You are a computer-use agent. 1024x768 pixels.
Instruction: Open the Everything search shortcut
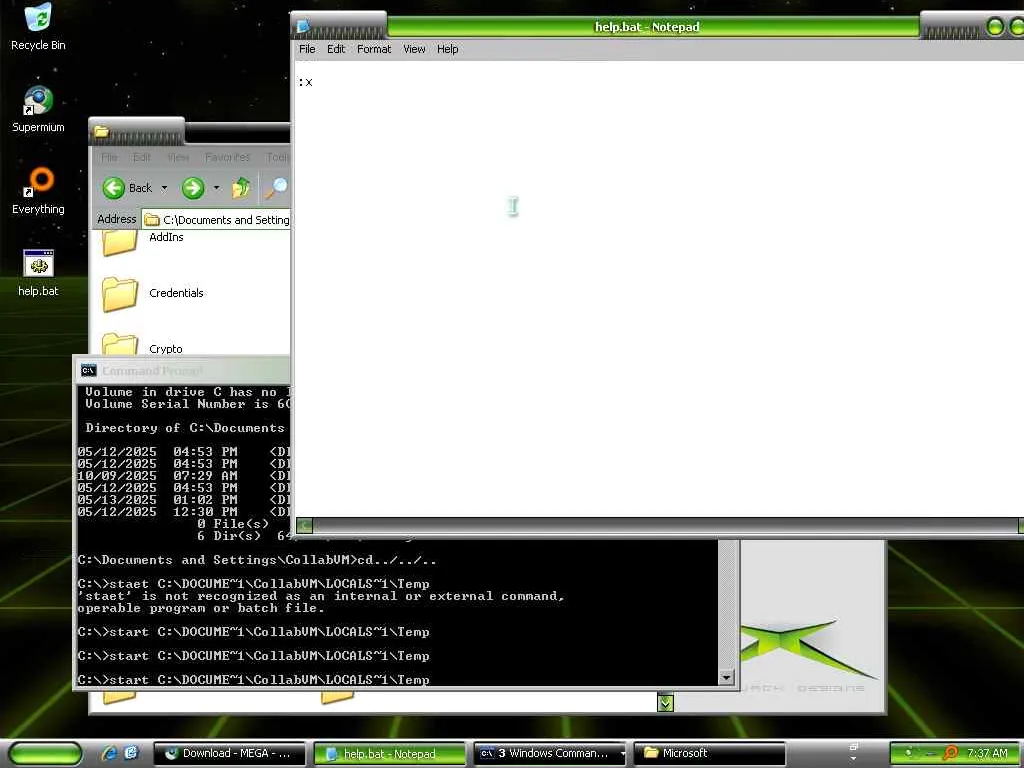point(38,191)
